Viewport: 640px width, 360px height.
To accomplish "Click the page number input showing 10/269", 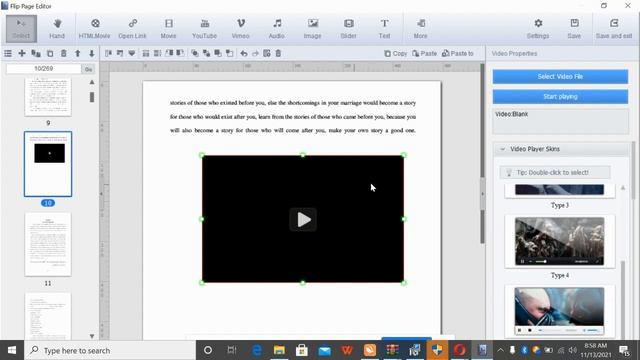I will pos(44,69).
